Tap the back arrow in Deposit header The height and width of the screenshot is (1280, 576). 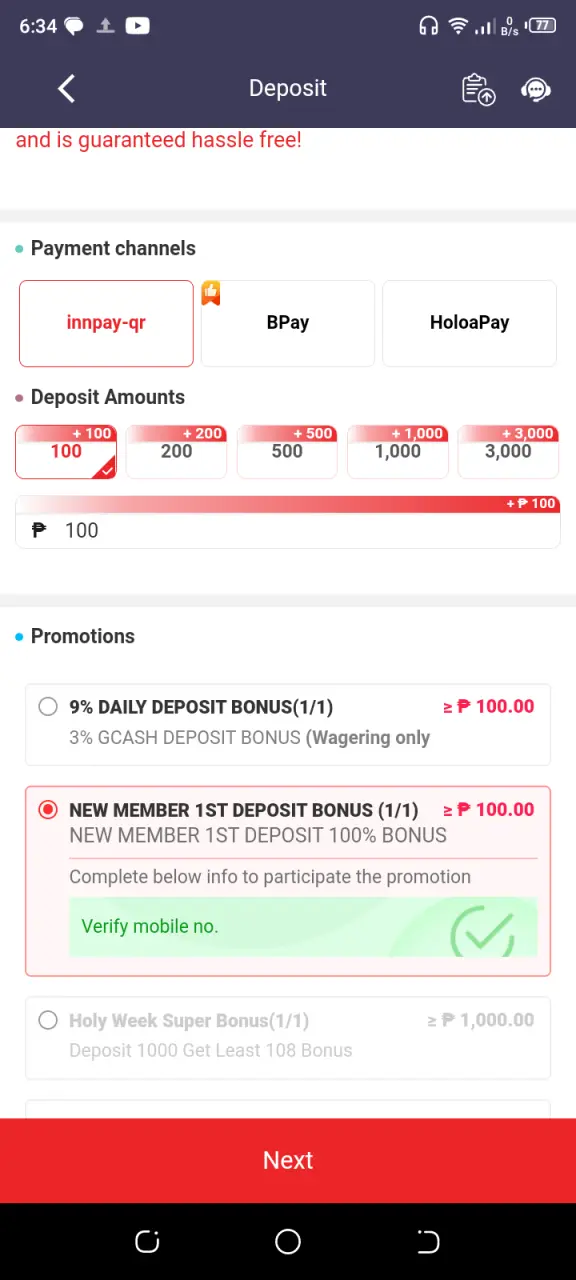point(66,89)
